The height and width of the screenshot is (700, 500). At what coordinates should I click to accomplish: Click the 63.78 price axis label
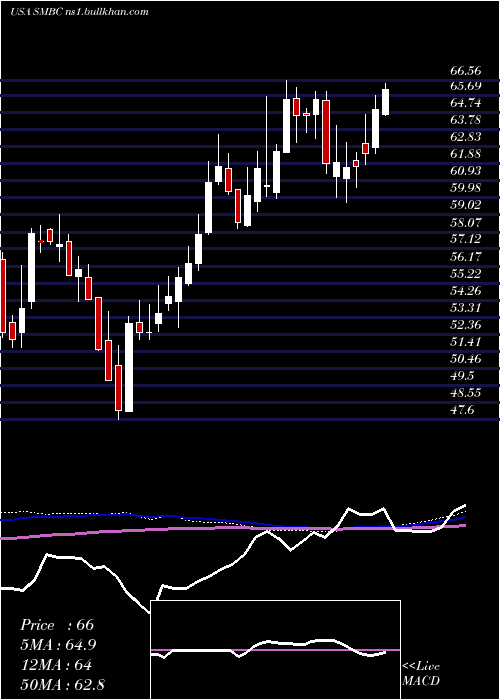(x=466, y=120)
